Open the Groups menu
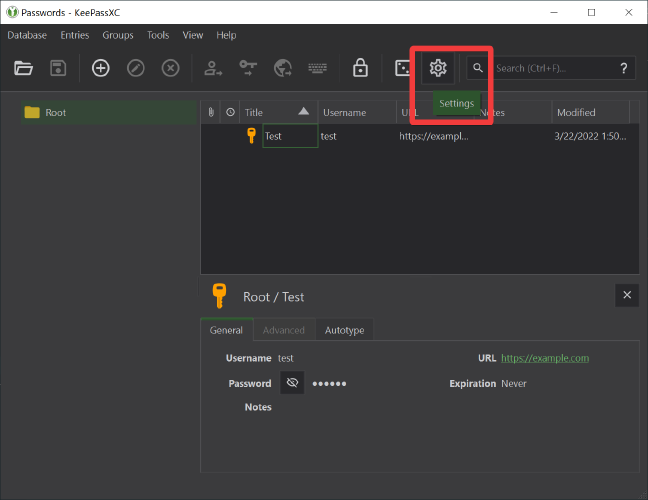 click(117, 35)
